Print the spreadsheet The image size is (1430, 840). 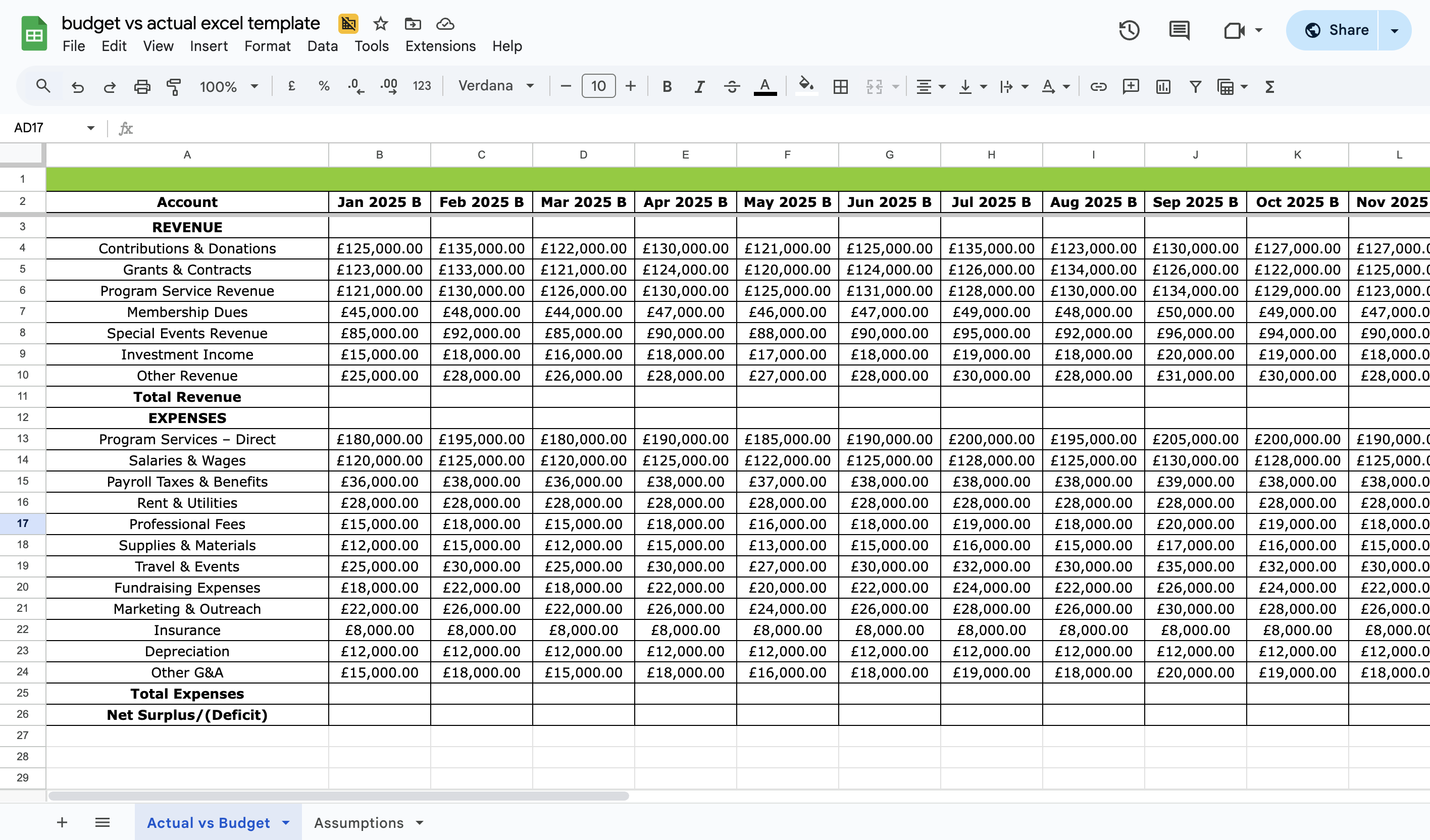(142, 86)
